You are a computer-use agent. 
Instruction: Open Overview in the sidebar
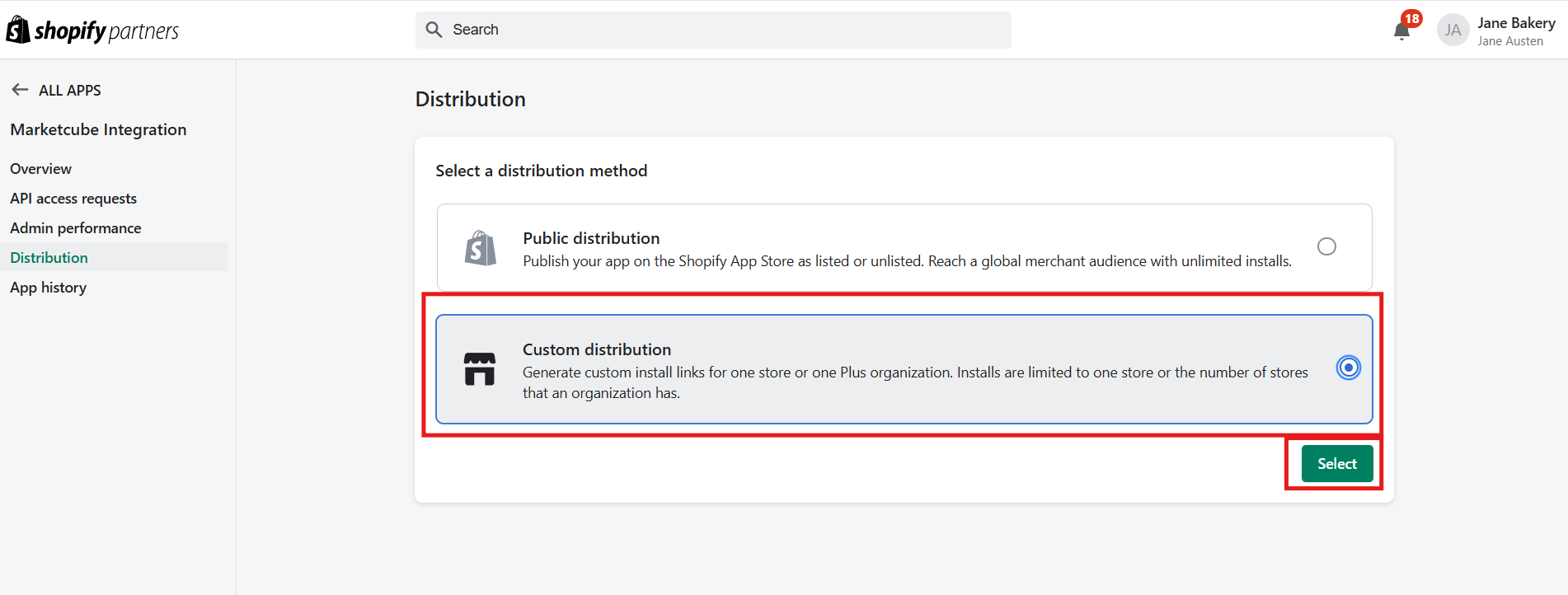tap(41, 169)
